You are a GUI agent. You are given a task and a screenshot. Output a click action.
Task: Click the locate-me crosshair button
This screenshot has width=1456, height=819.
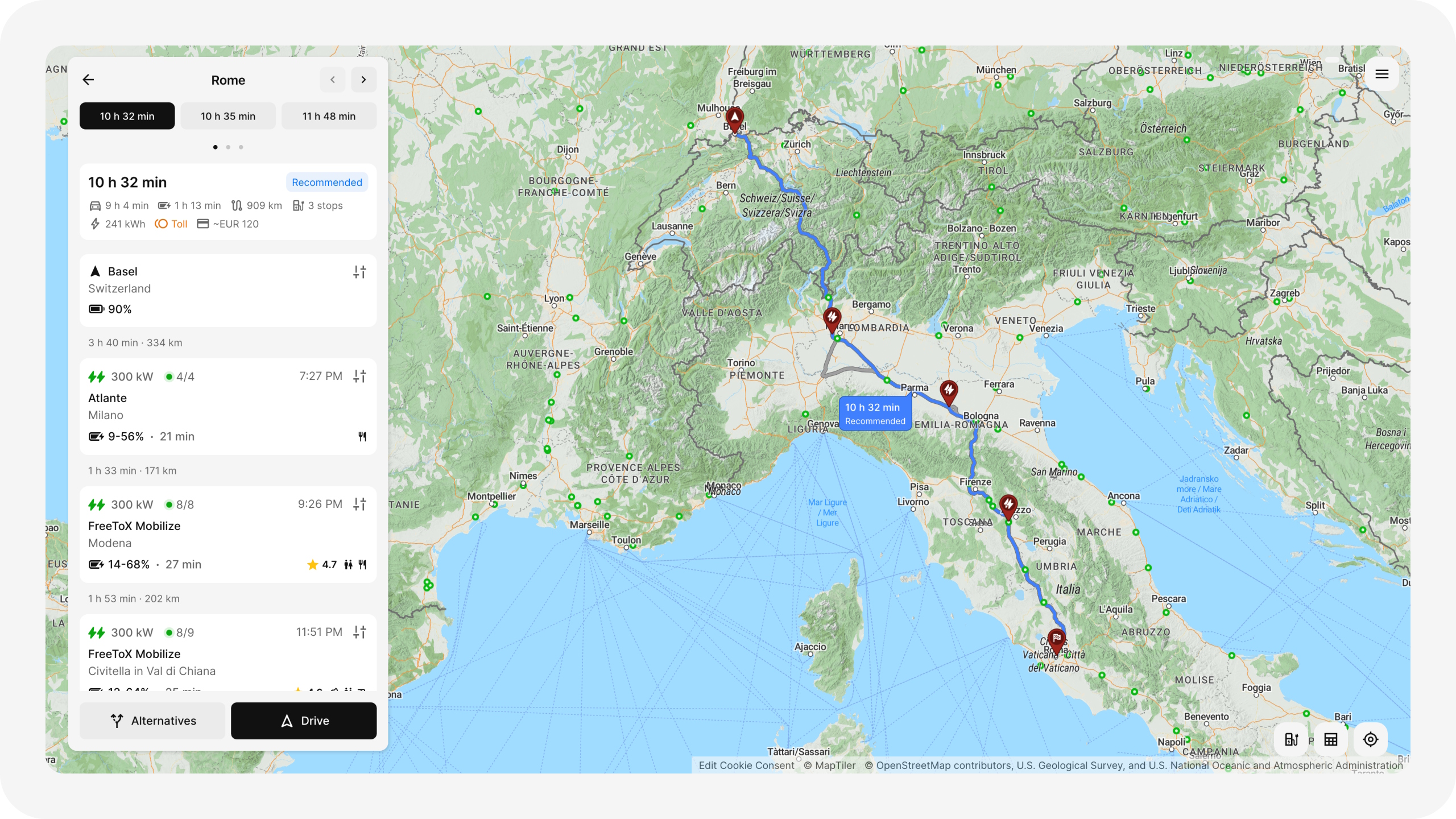pyautogui.click(x=1370, y=739)
